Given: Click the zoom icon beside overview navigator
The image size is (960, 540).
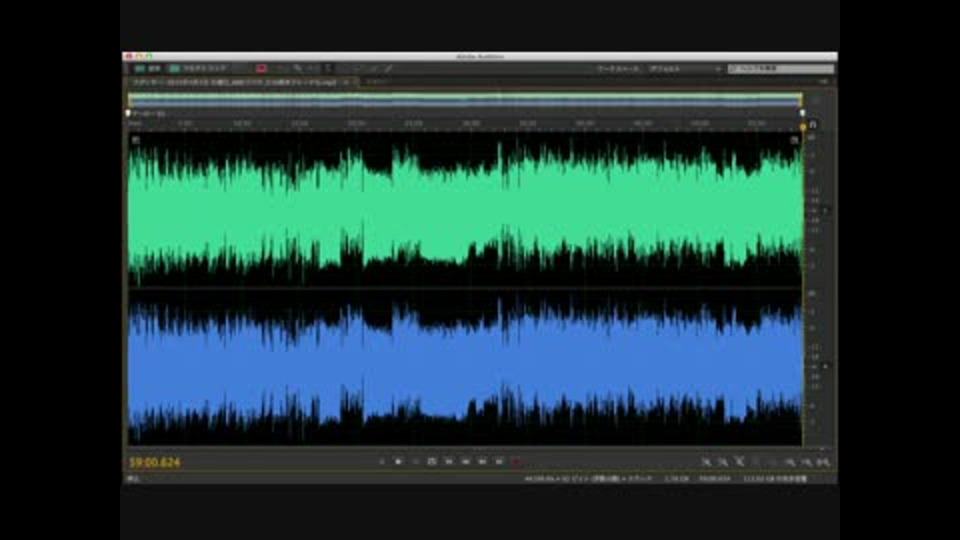Looking at the screenshot, I should (x=816, y=100).
